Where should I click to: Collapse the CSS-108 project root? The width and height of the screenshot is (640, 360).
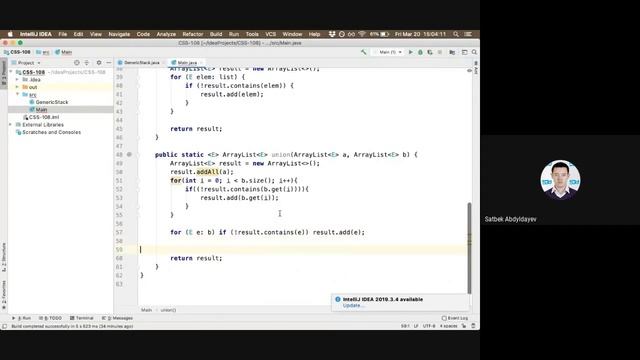click(x=11, y=72)
